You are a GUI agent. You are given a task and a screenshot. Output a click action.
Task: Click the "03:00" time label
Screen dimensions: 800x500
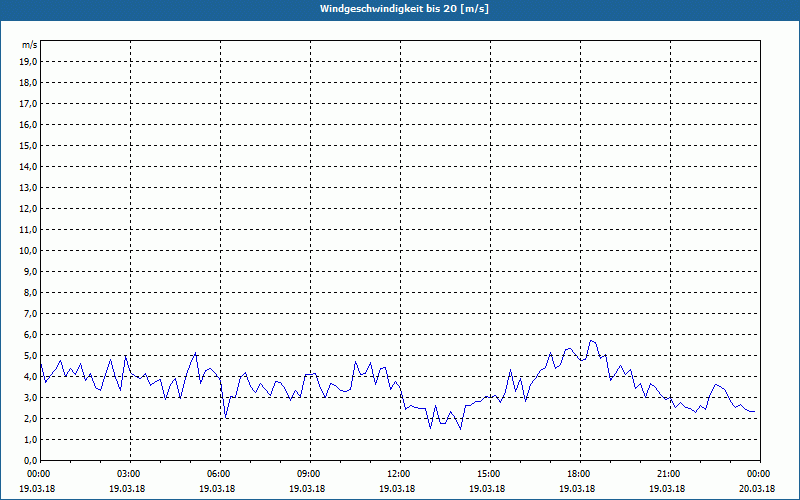pos(131,473)
